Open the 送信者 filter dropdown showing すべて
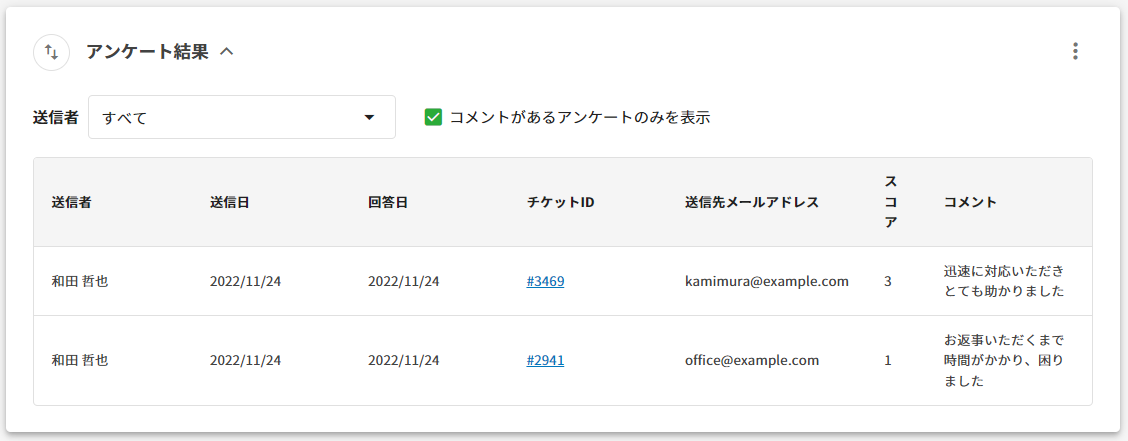This screenshot has width=1128, height=441. pyautogui.click(x=230, y=118)
